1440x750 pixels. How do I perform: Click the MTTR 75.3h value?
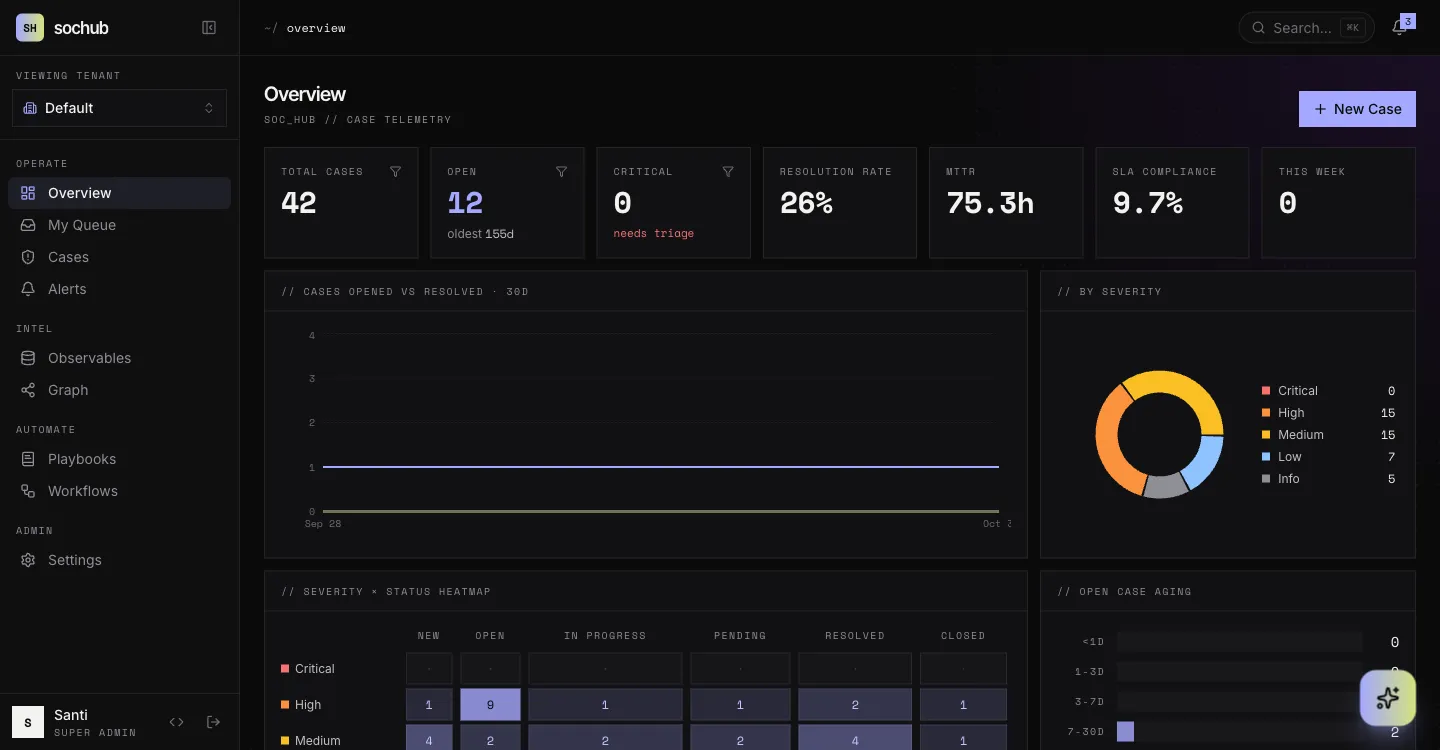990,203
